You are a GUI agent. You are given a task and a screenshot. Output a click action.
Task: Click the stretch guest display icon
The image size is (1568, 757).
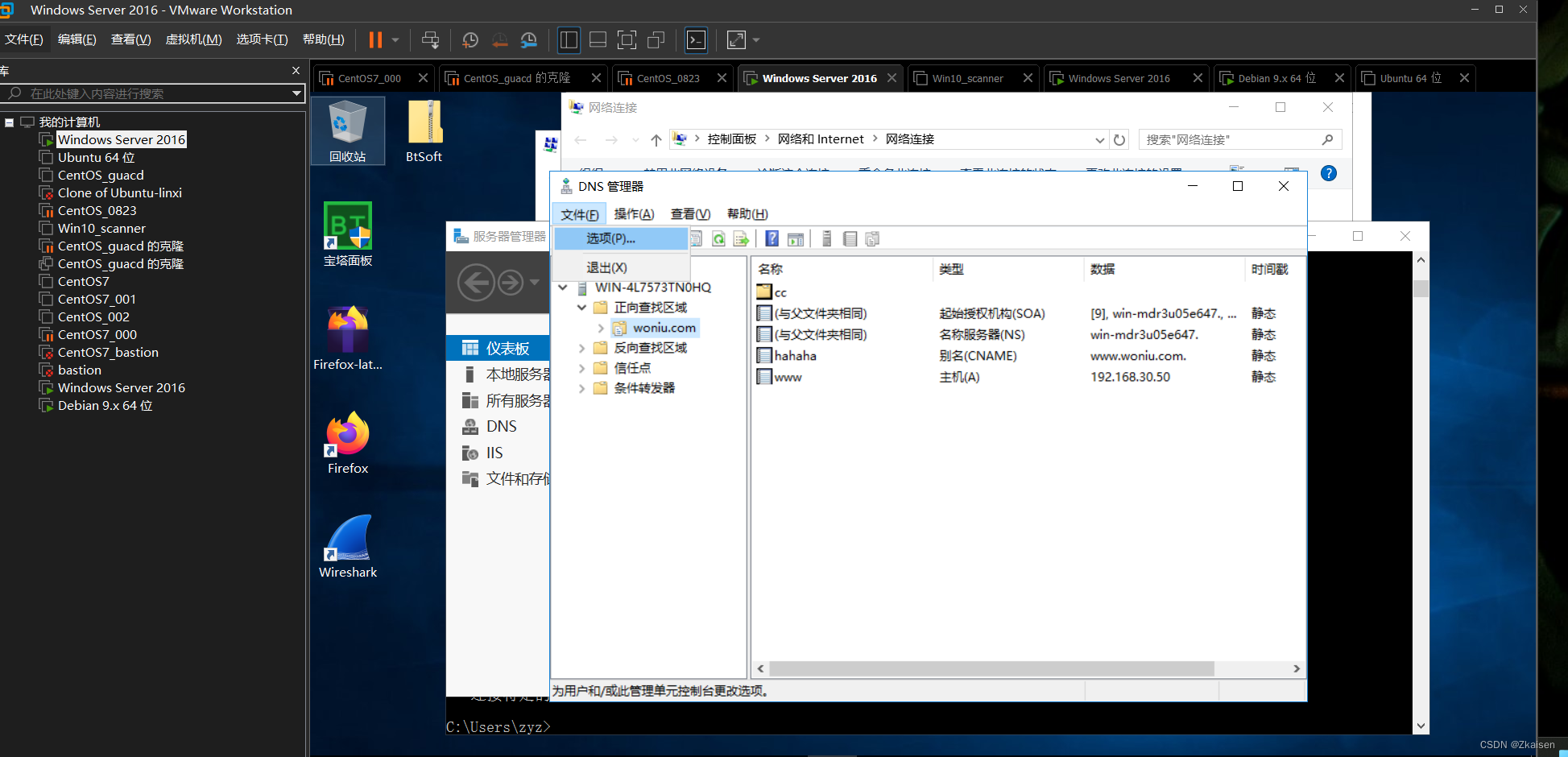736,39
